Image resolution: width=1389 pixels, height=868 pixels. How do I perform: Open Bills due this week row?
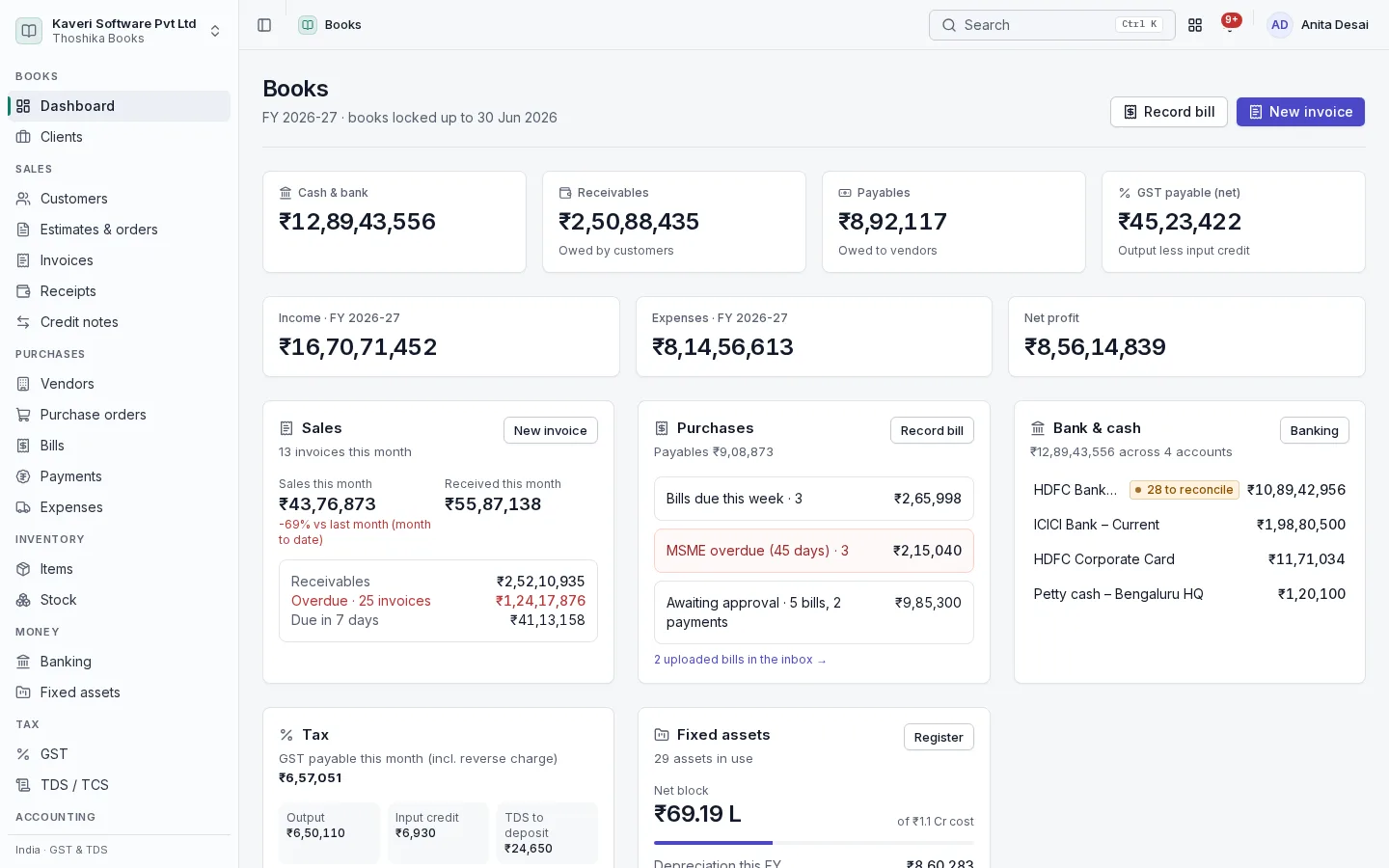point(814,499)
